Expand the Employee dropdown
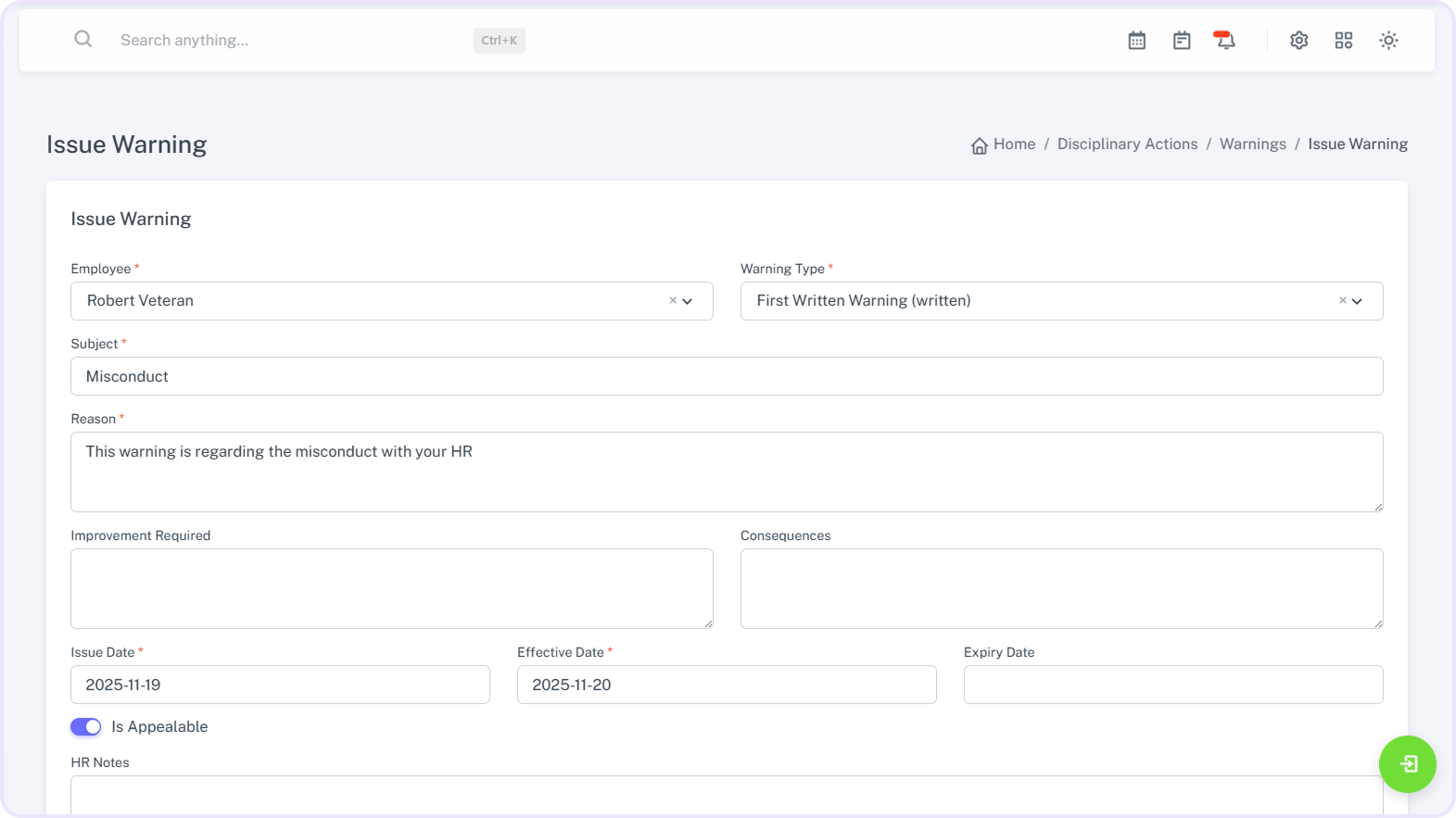The width and height of the screenshot is (1456, 818). [x=688, y=301]
